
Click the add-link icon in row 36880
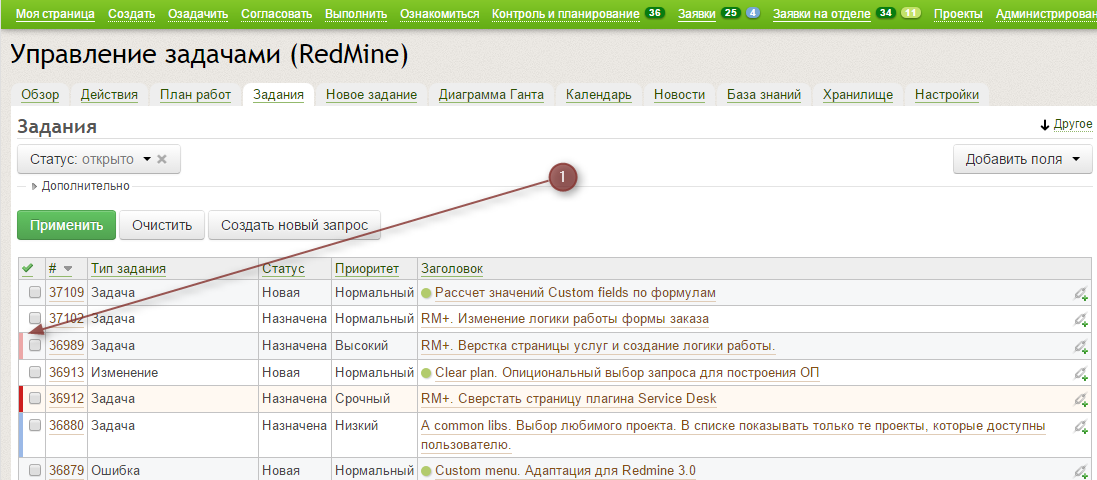1081,427
